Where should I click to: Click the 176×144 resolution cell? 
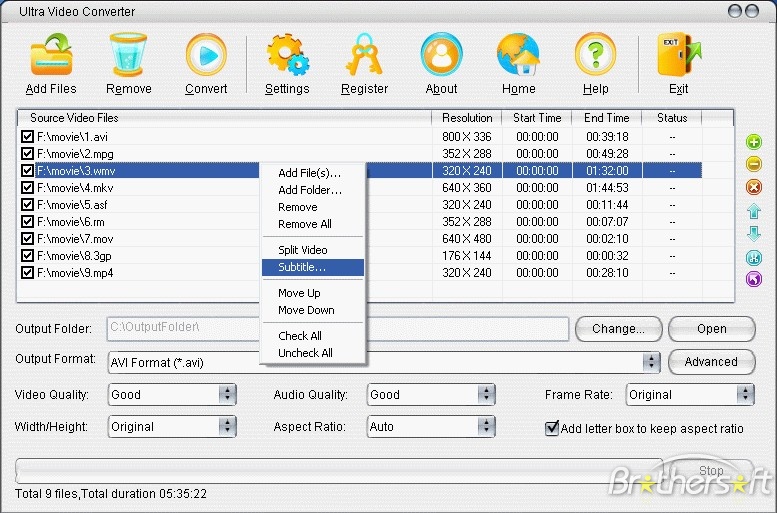(467, 256)
